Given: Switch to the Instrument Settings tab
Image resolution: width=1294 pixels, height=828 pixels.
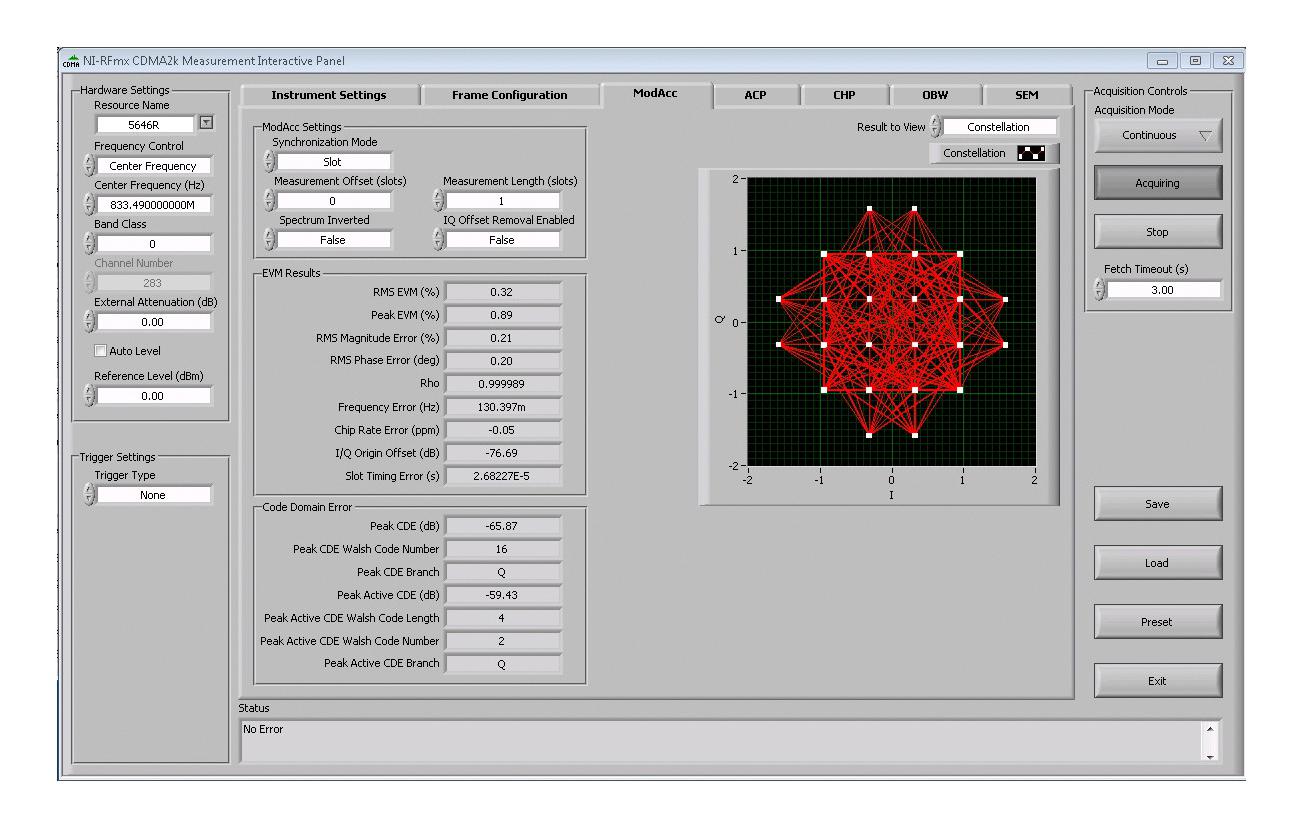Looking at the screenshot, I should tap(329, 95).
